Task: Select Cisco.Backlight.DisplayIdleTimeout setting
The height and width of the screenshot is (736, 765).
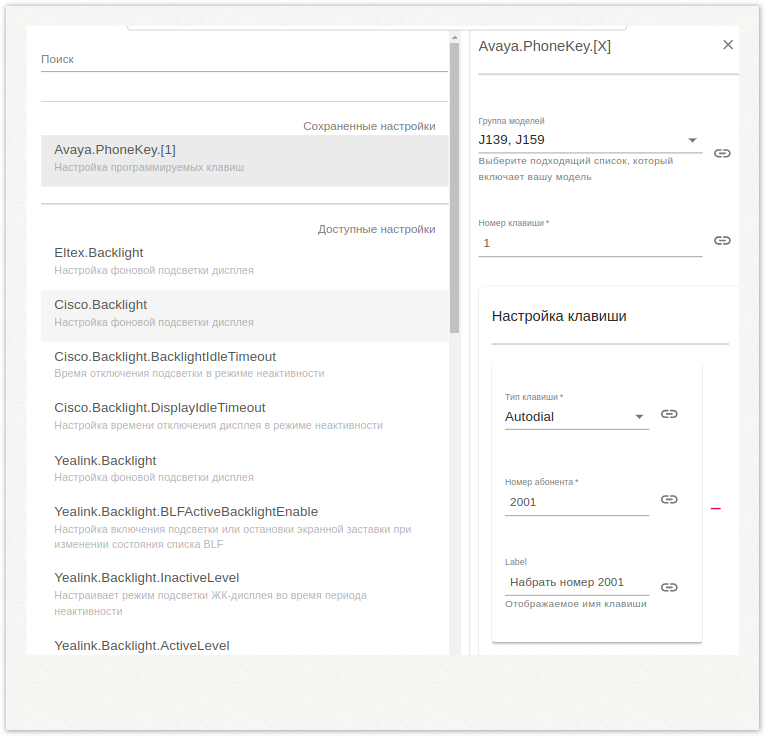Action: click(244, 416)
